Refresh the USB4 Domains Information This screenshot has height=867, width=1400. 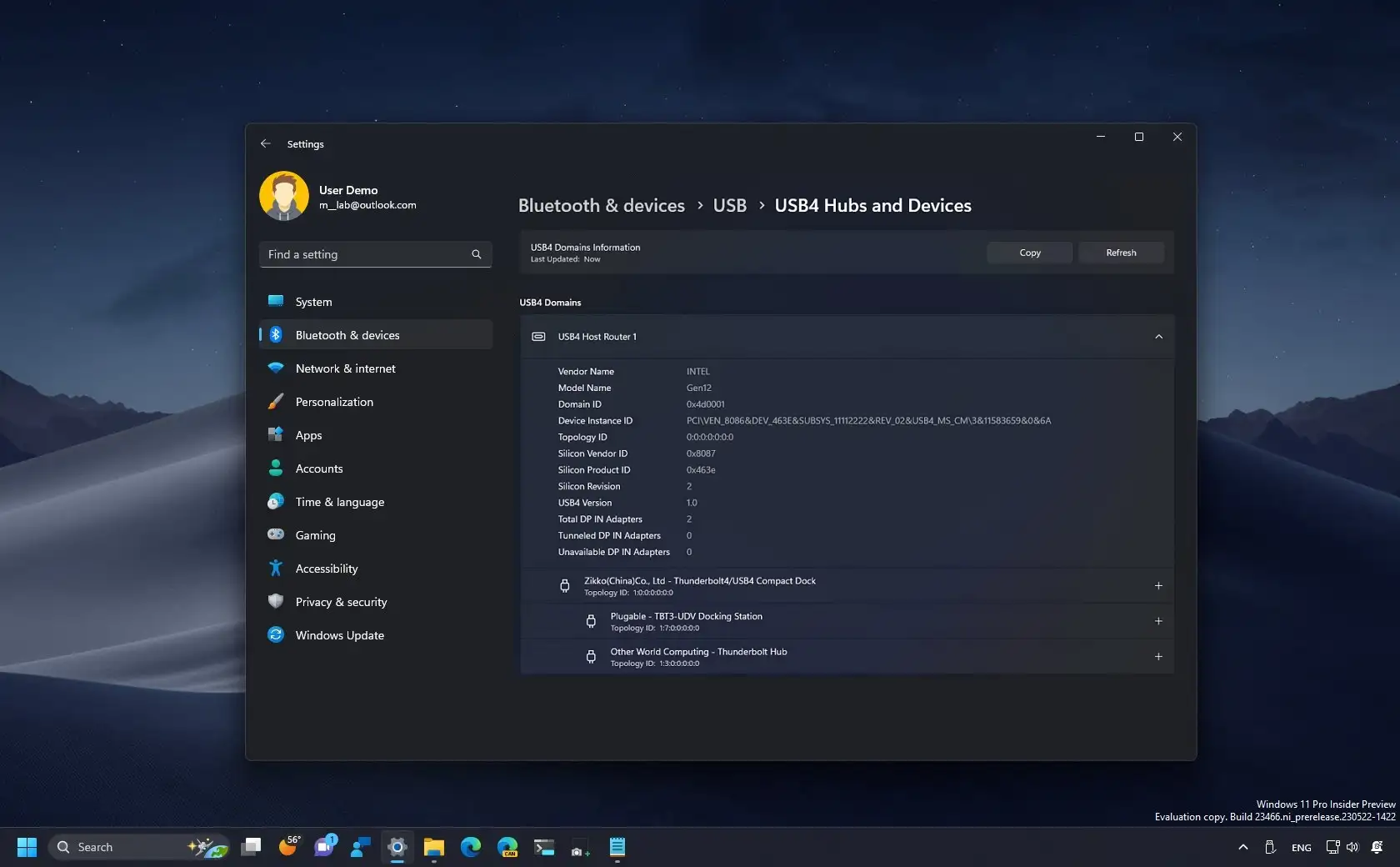(1120, 253)
